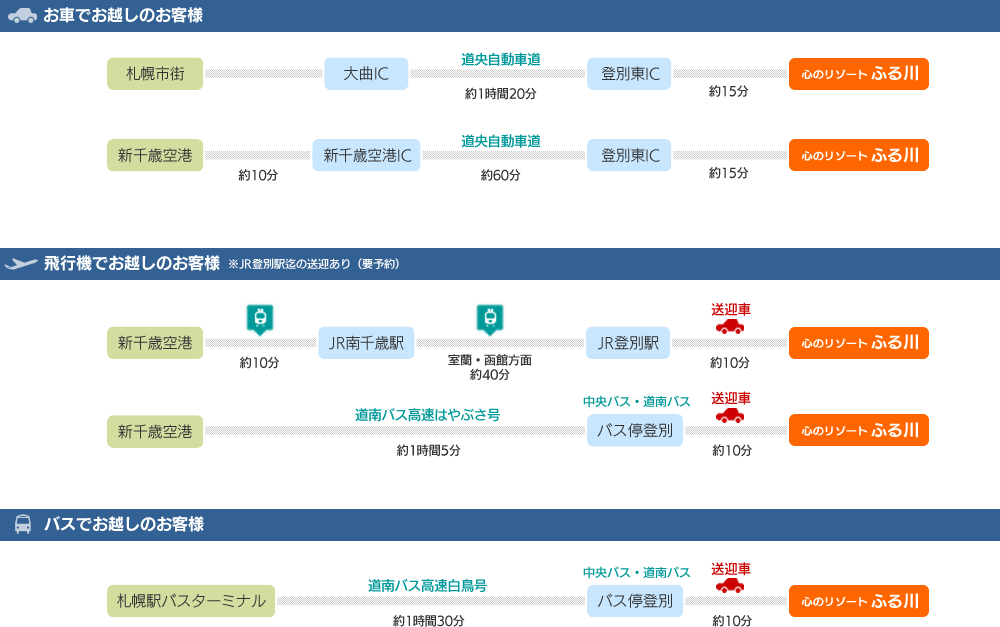The width and height of the screenshot is (1000, 627).
Task: Click the 約60分 duration text
Action: tap(501, 175)
